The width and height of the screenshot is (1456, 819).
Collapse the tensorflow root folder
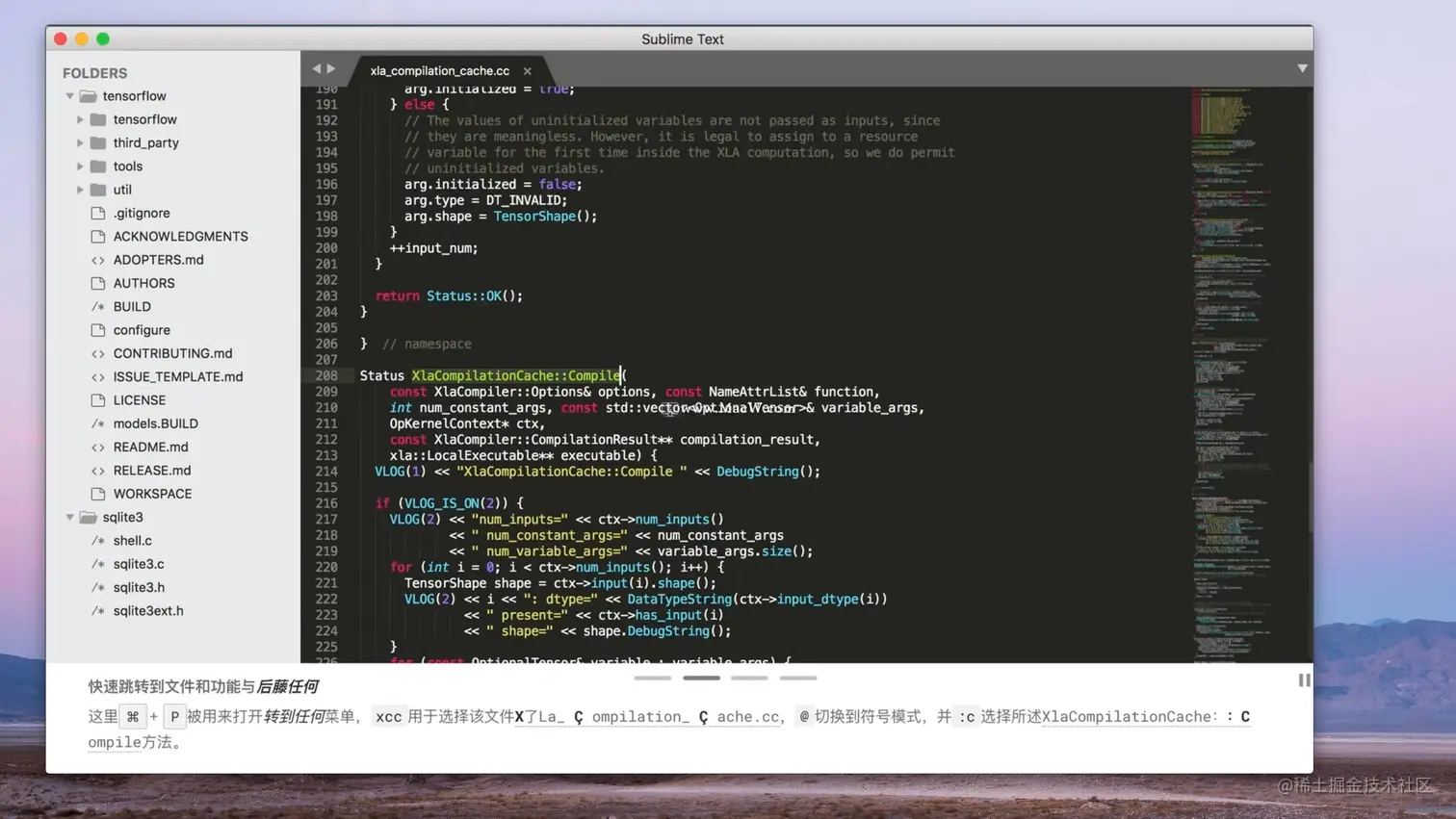[69, 96]
